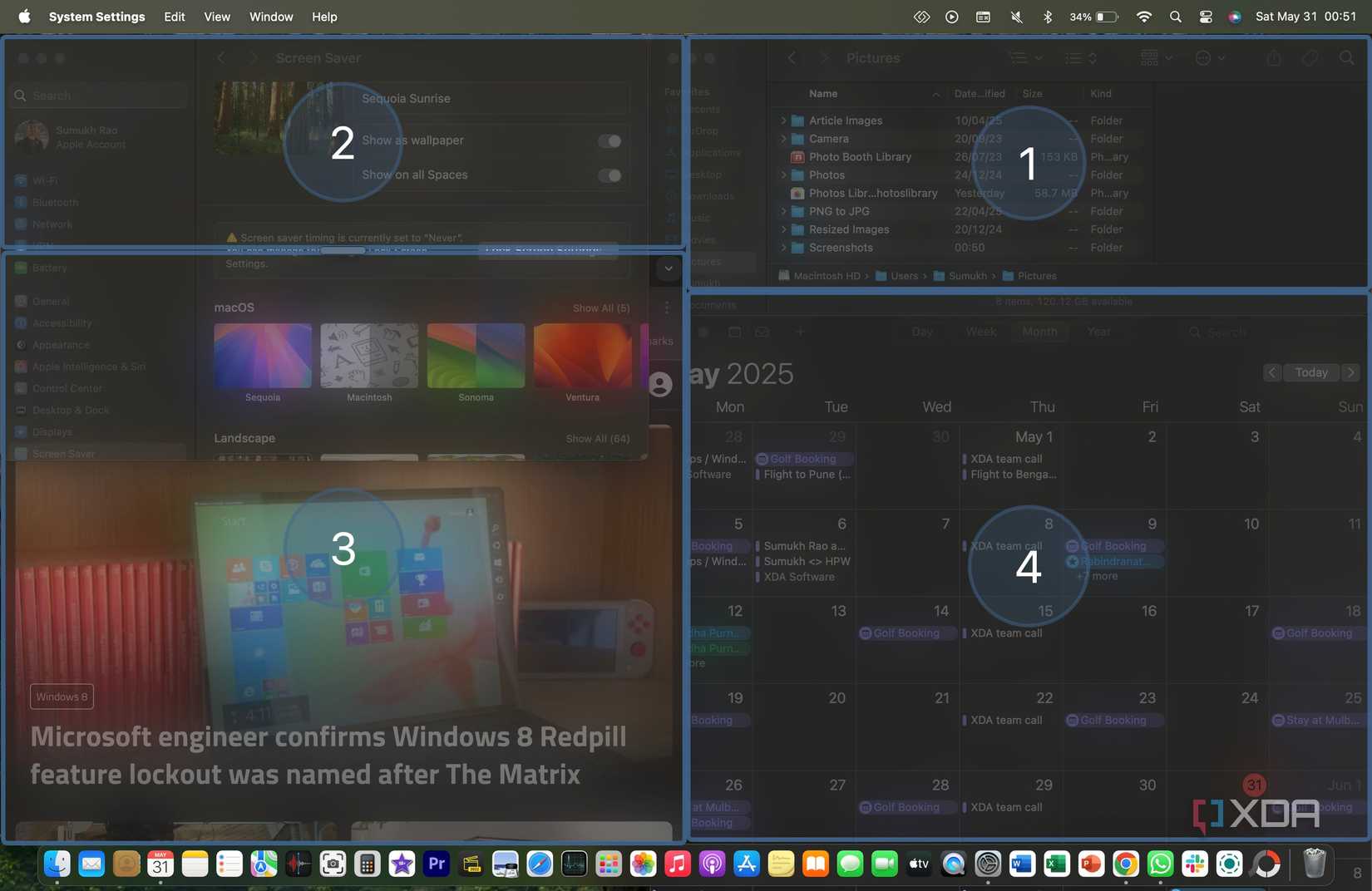Click the Today button in Calendar
The width and height of the screenshot is (1372, 891).
point(1311,372)
